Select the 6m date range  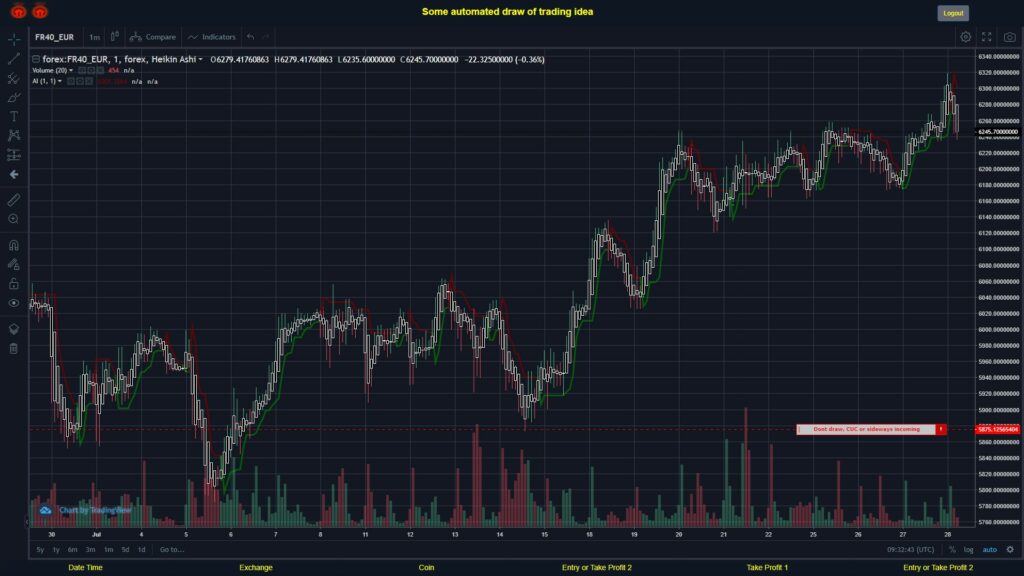pos(72,550)
